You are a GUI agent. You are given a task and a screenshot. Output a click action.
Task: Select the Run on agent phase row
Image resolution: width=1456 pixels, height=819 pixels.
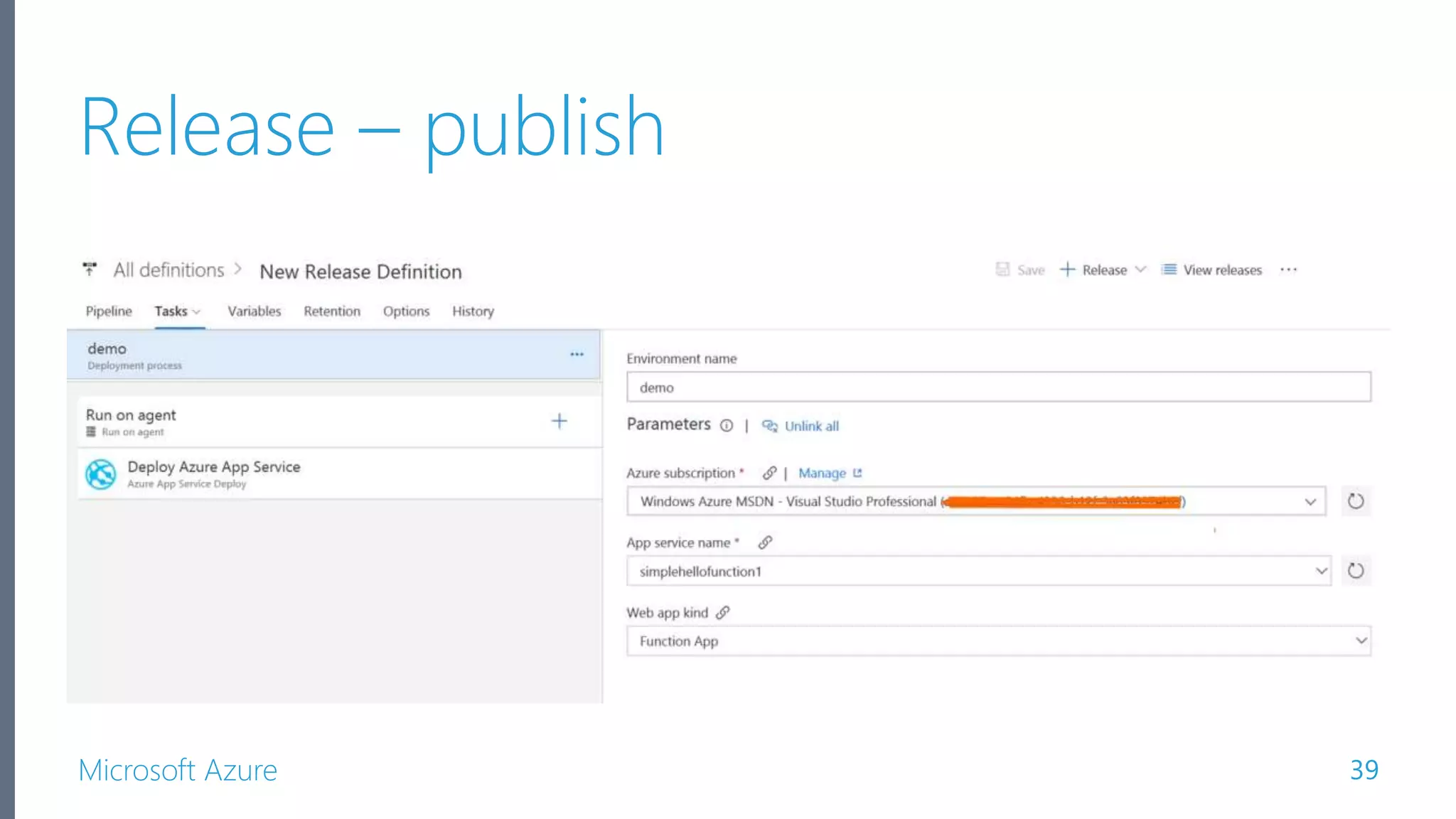coord(339,422)
